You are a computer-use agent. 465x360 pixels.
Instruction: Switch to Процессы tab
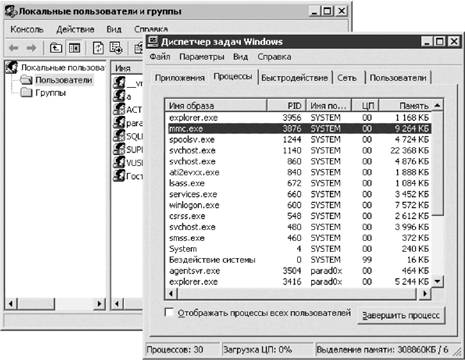pyautogui.click(x=233, y=77)
